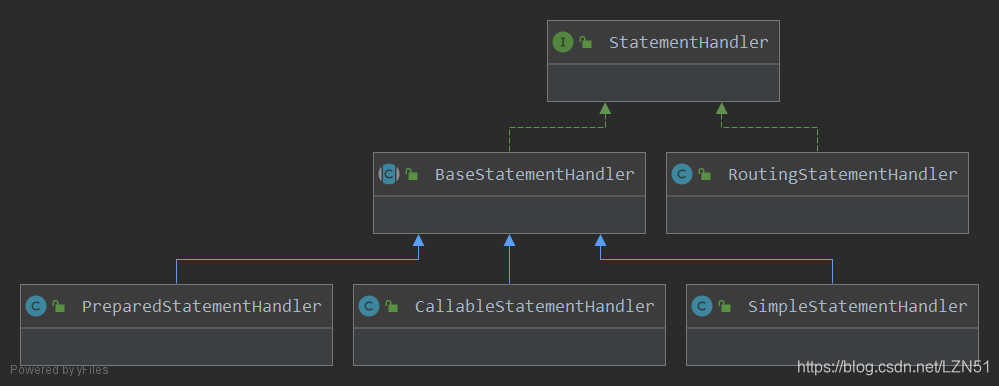The width and height of the screenshot is (999, 386).
Task: Click the members compartment of SimpleStatementHandler
Action: [832, 347]
